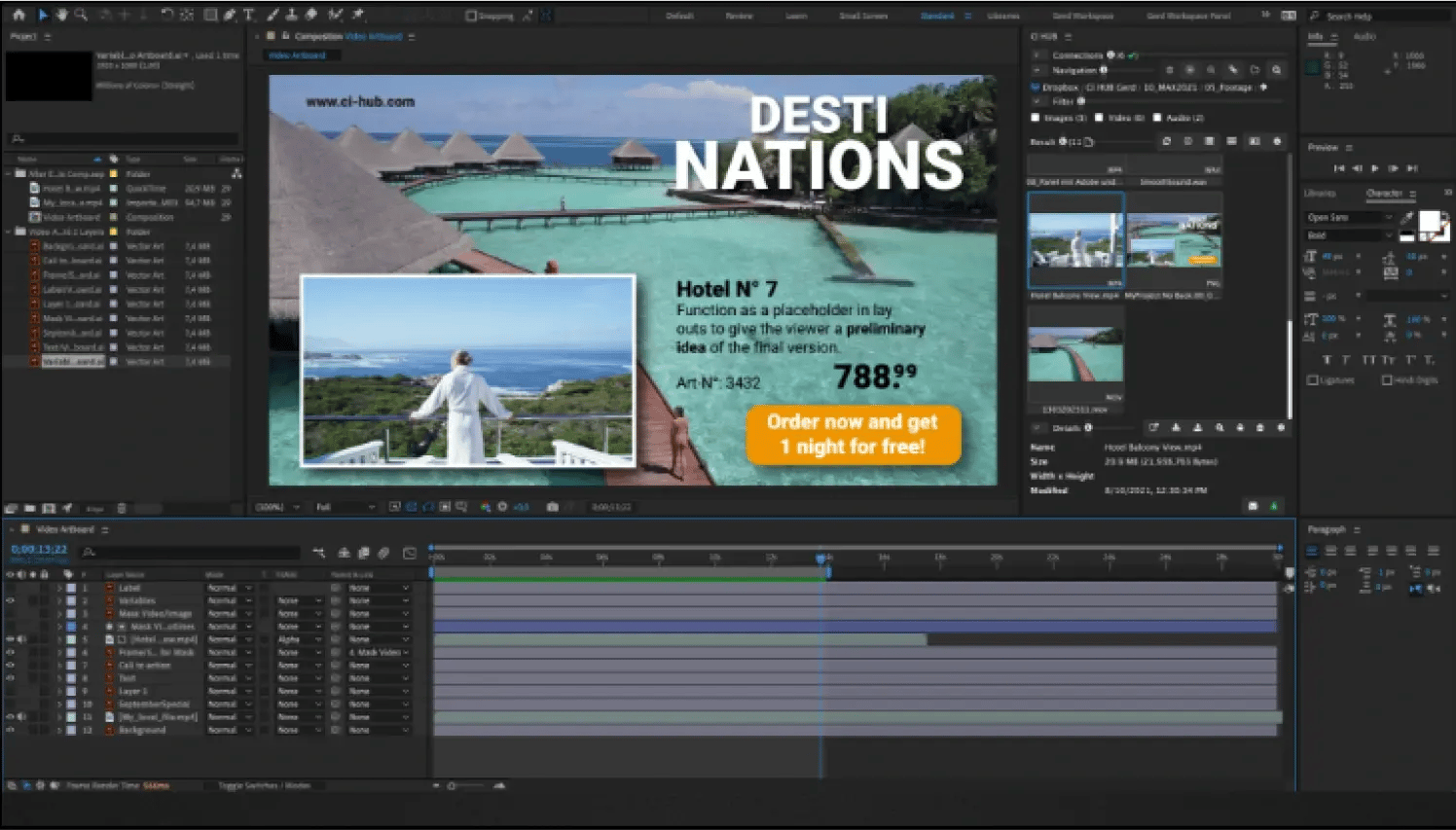
Task: Click the font eyedropper icon in Character panel
Action: pos(1407,218)
